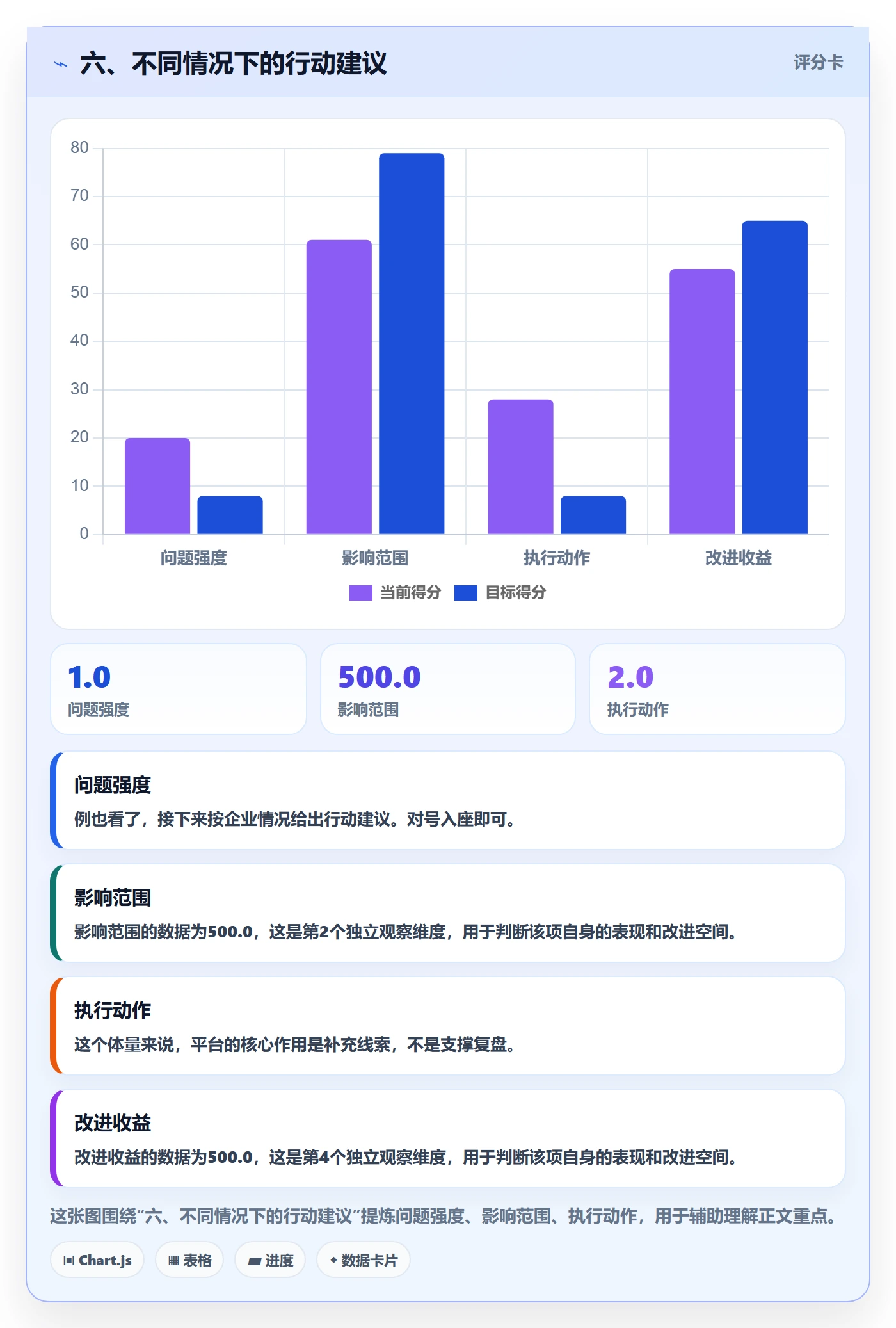896x1328 pixels.
Task: Click the blue 执行动作 target score bar
Action: click(x=593, y=515)
